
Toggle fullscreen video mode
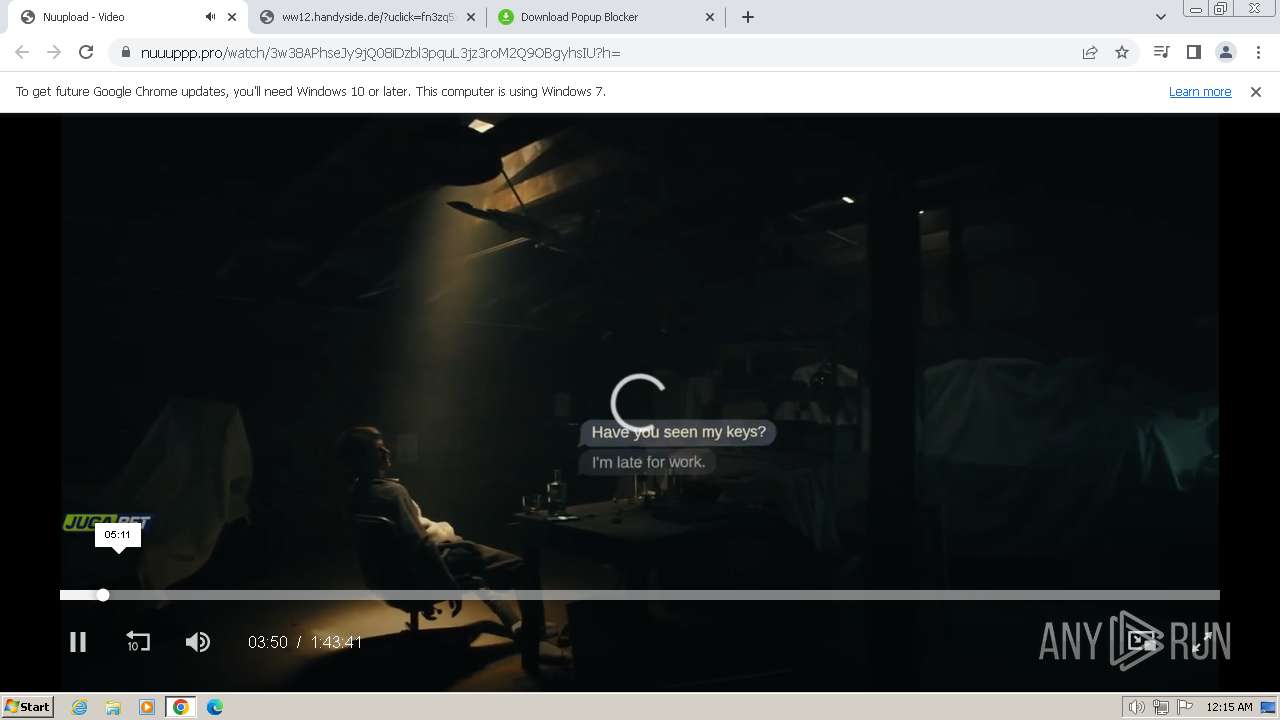click(1202, 642)
